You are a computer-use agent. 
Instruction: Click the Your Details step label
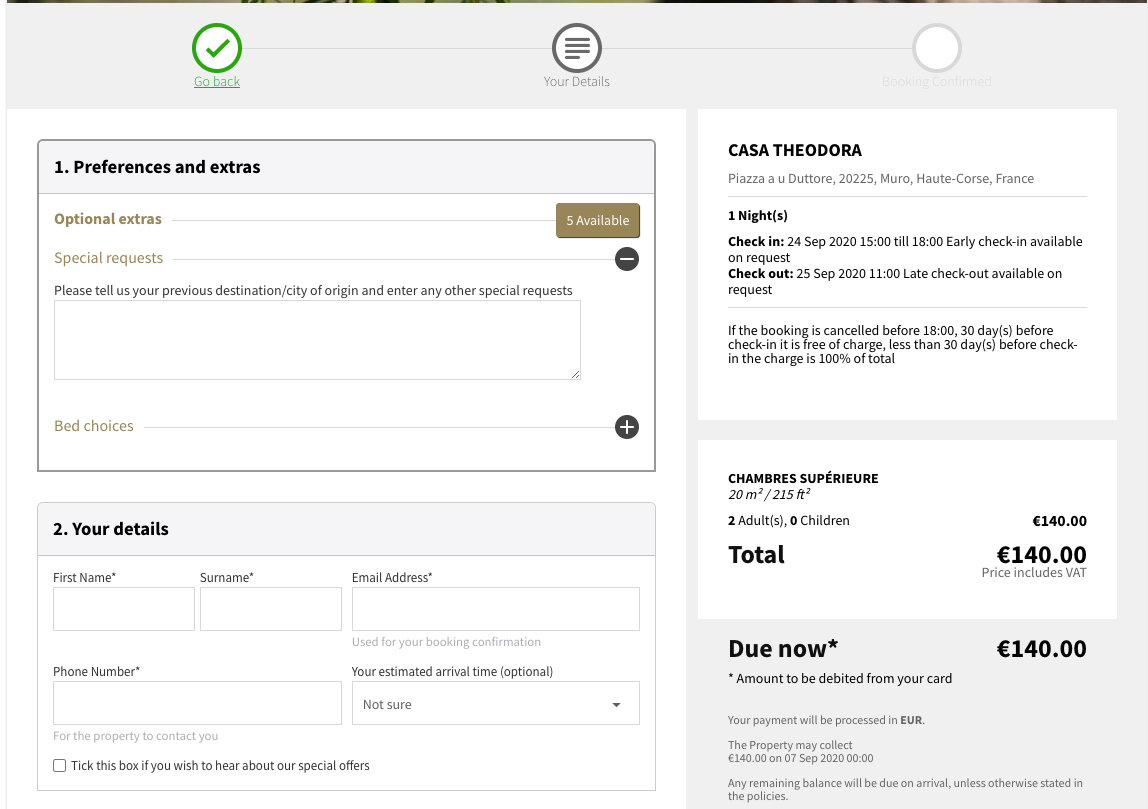tap(577, 82)
